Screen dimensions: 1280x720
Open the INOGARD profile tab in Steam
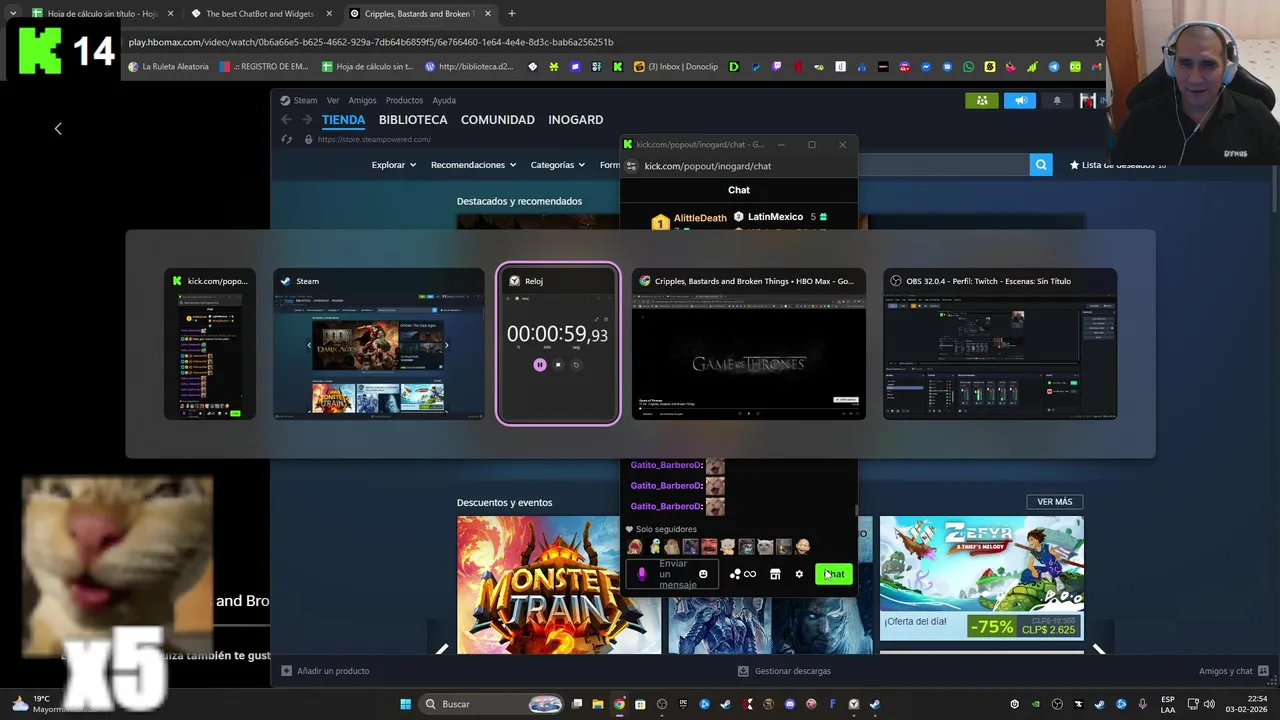point(575,119)
